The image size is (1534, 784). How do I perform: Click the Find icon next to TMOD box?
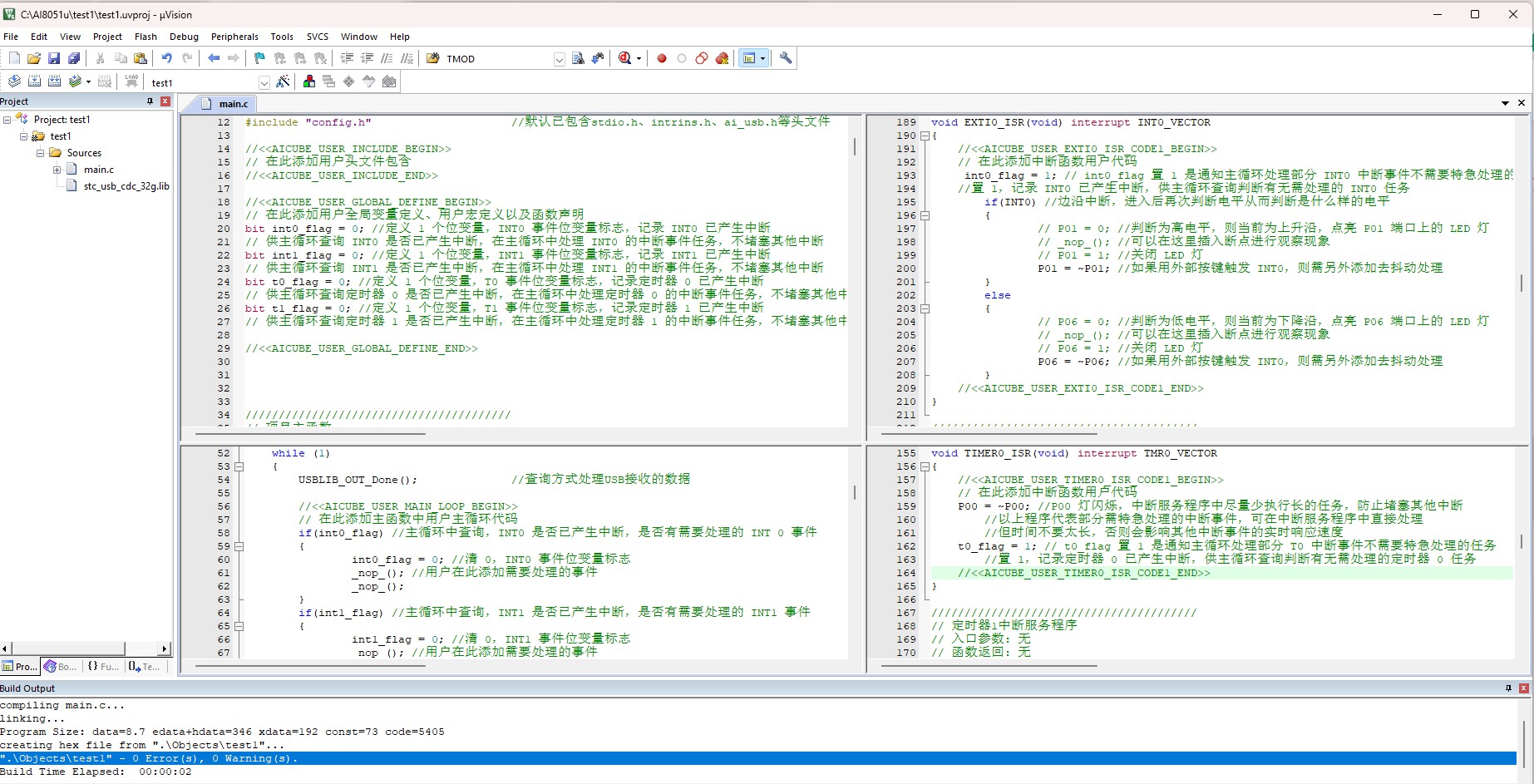[578, 58]
